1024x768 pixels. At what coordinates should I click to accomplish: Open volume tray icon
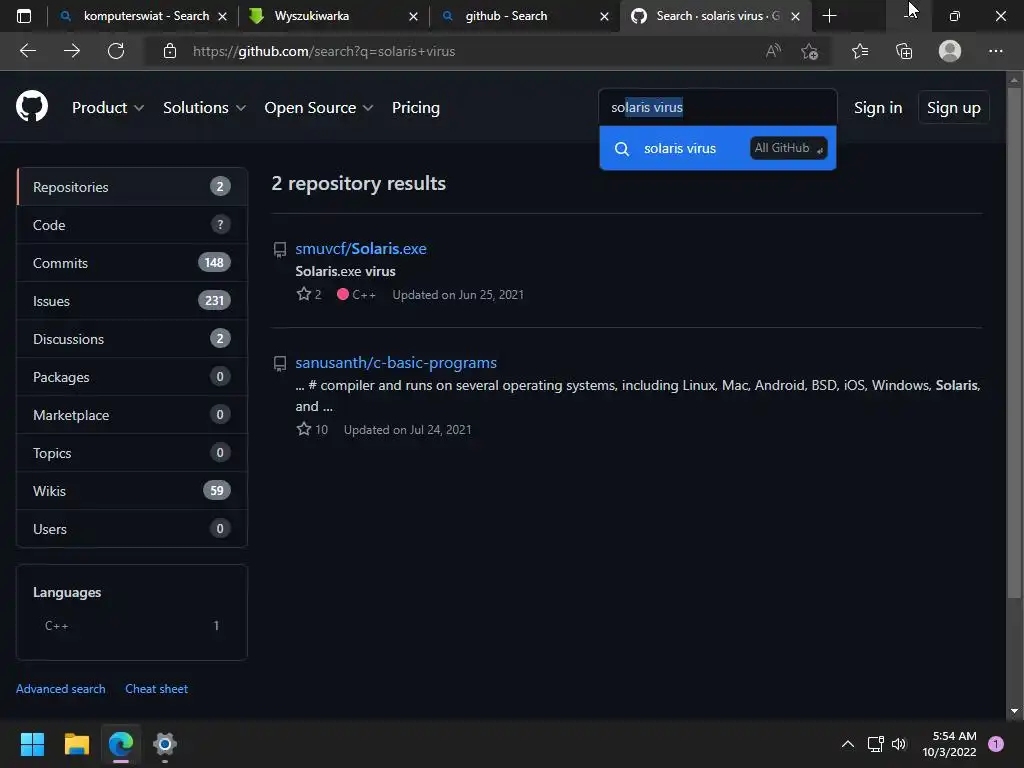[899, 744]
